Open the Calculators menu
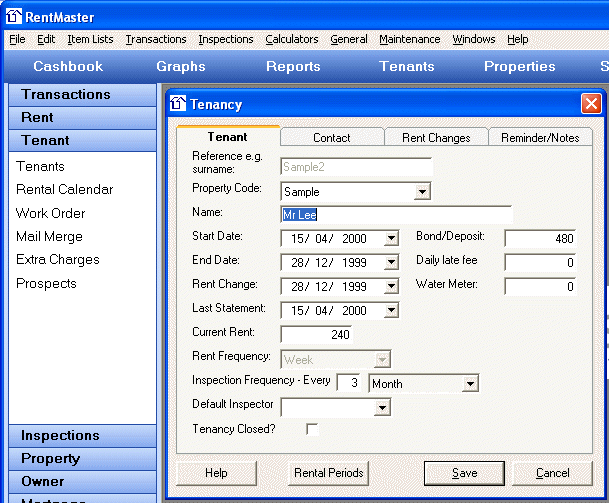Screen dimensions: 609x503 291,39
